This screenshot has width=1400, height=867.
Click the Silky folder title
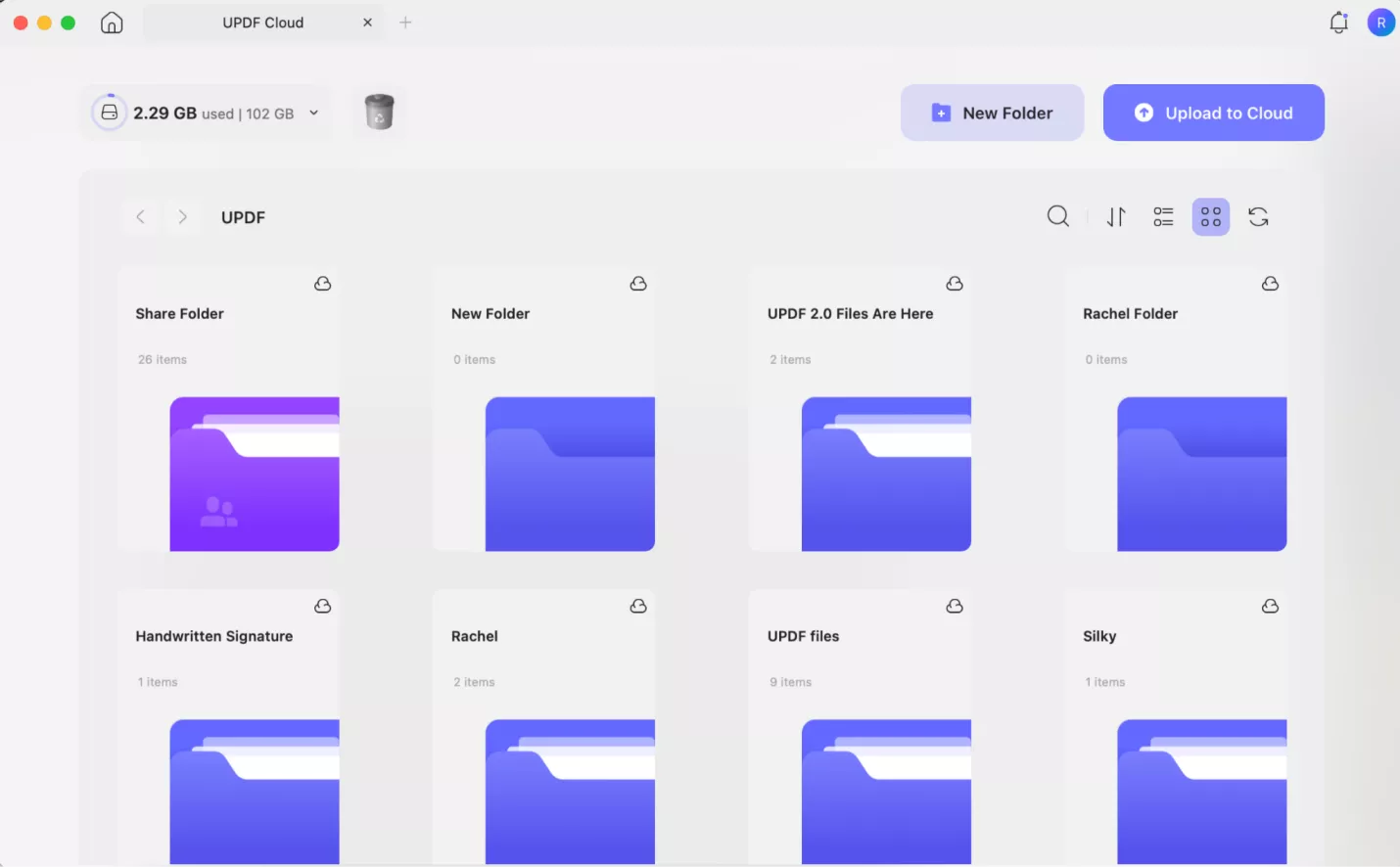1099,636
